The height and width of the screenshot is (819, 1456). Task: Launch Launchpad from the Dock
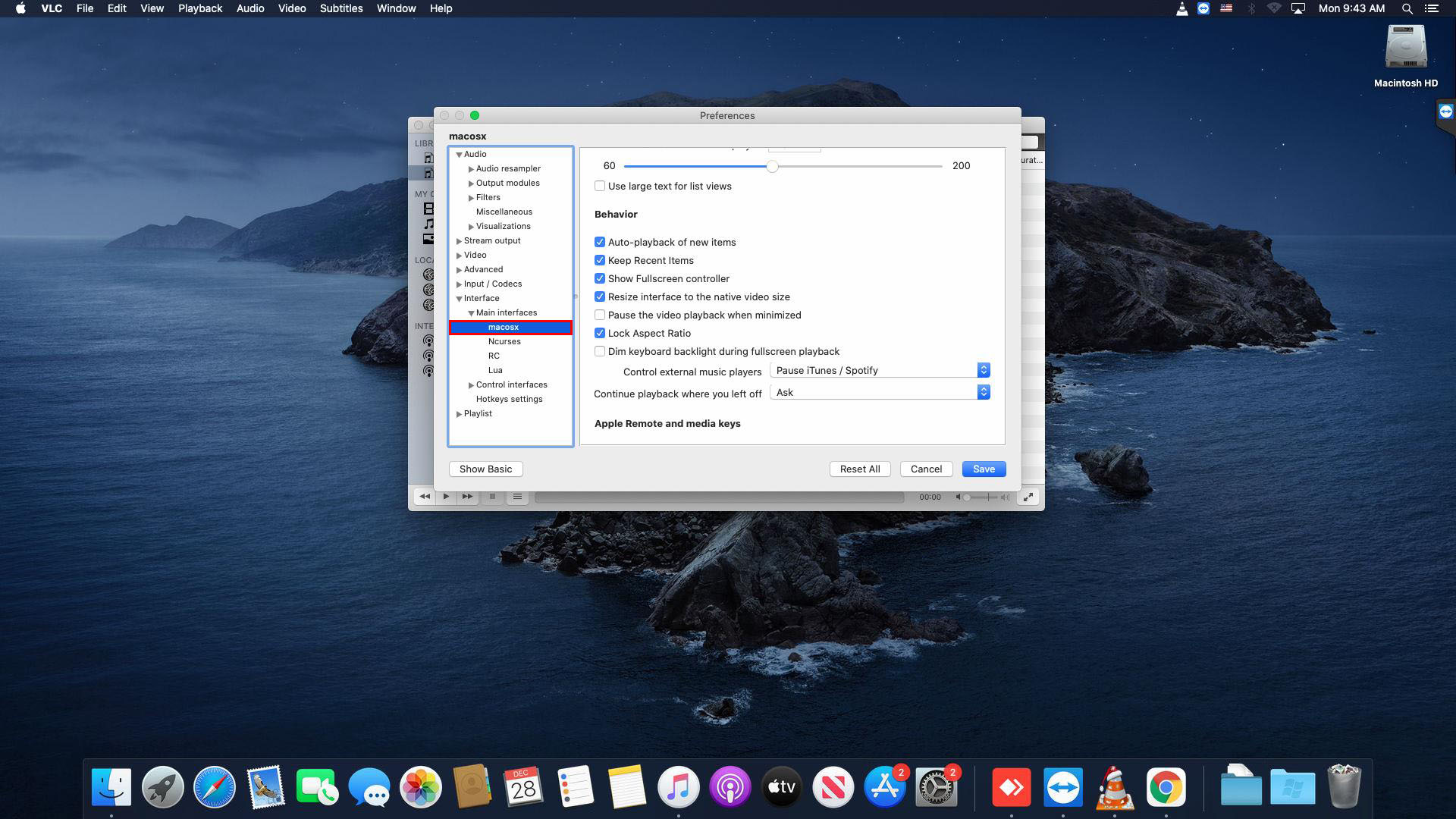tap(163, 788)
